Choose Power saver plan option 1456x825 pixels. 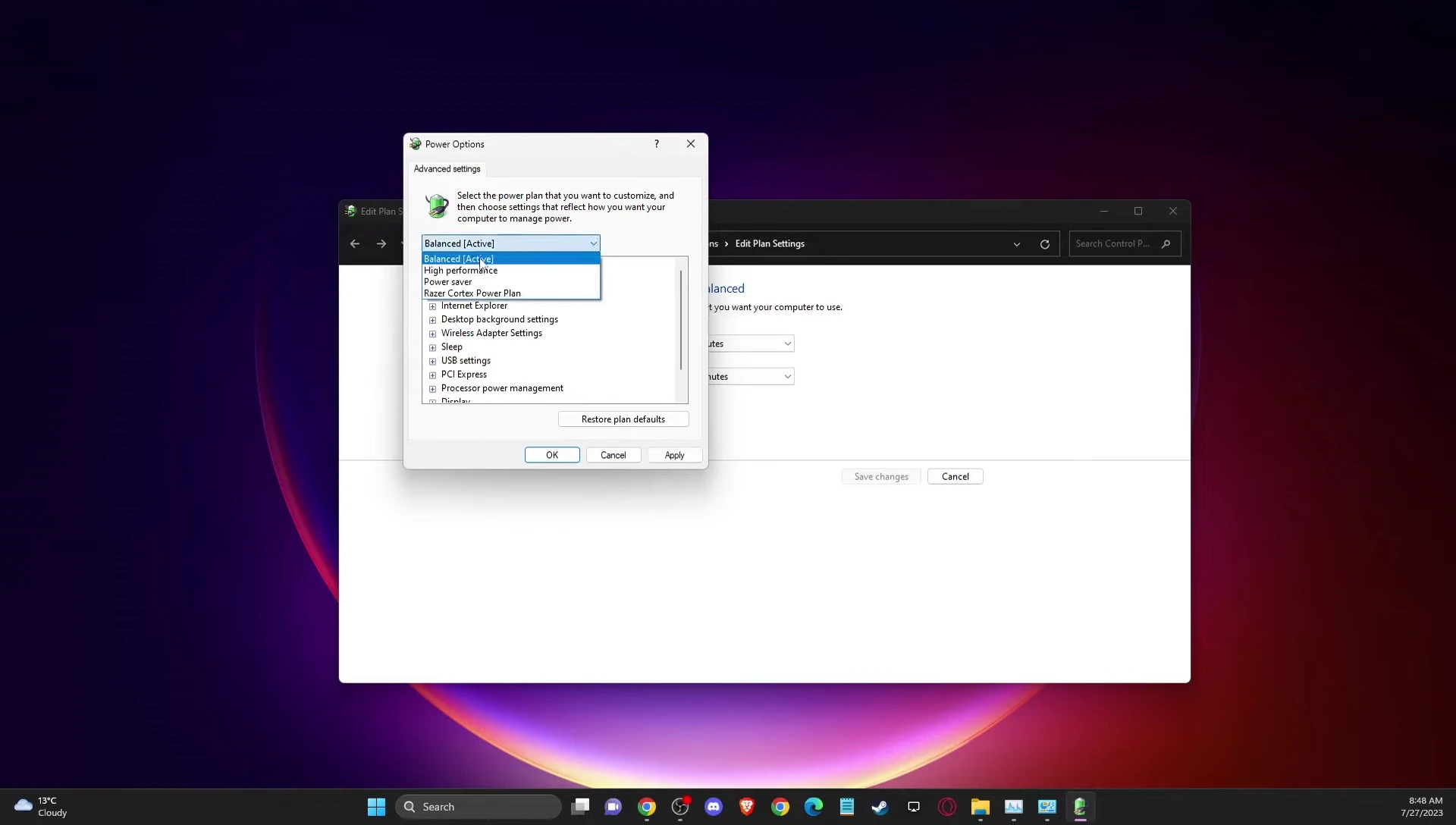tap(510, 282)
